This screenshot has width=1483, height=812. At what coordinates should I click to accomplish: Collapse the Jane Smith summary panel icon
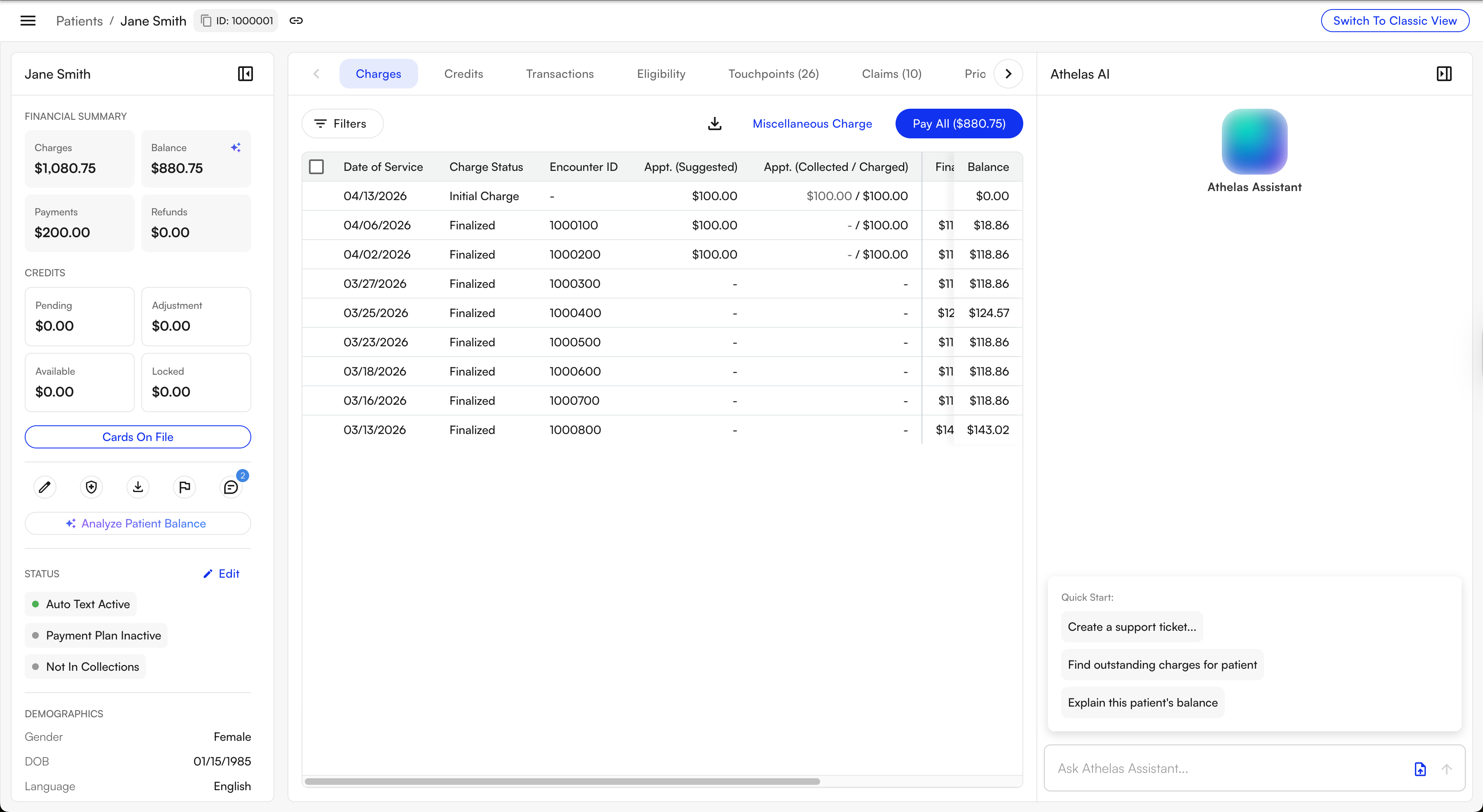(x=245, y=74)
